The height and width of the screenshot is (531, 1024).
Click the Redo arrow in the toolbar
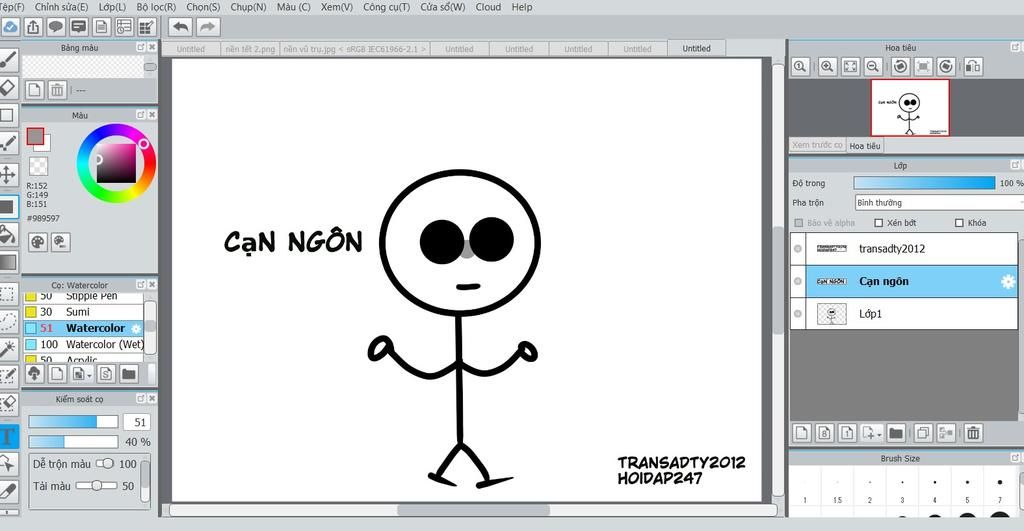pyautogui.click(x=208, y=27)
